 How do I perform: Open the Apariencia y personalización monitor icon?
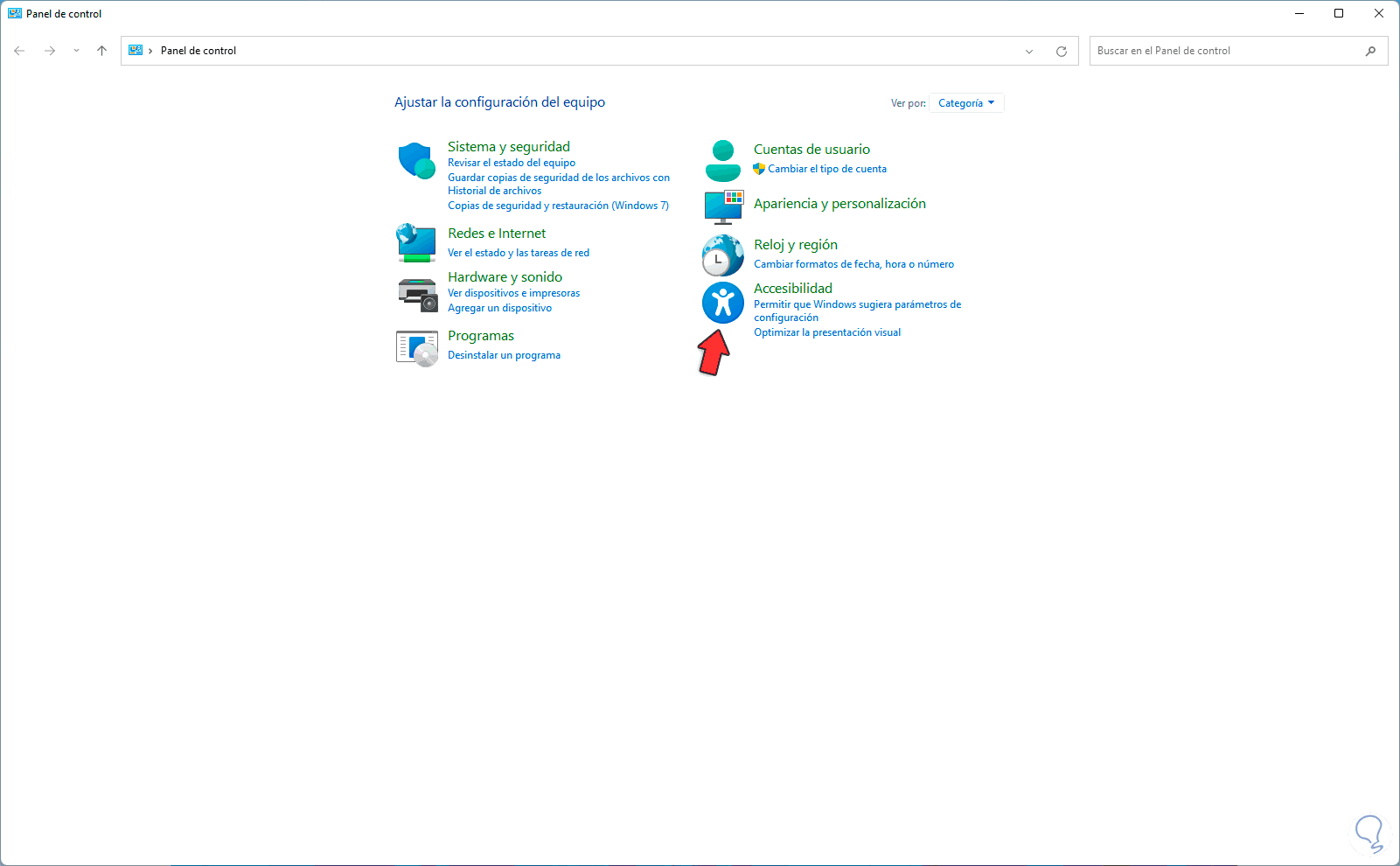(723, 207)
